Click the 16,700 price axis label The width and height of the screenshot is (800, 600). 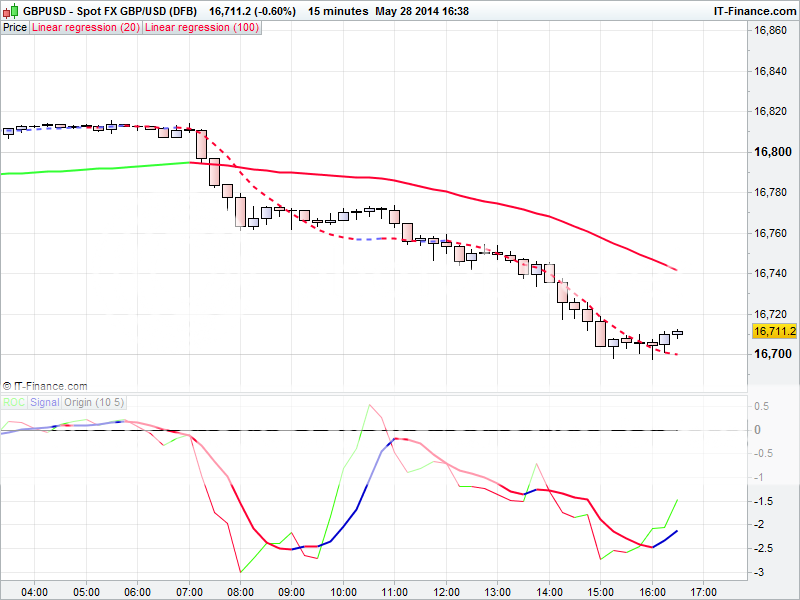coord(773,354)
